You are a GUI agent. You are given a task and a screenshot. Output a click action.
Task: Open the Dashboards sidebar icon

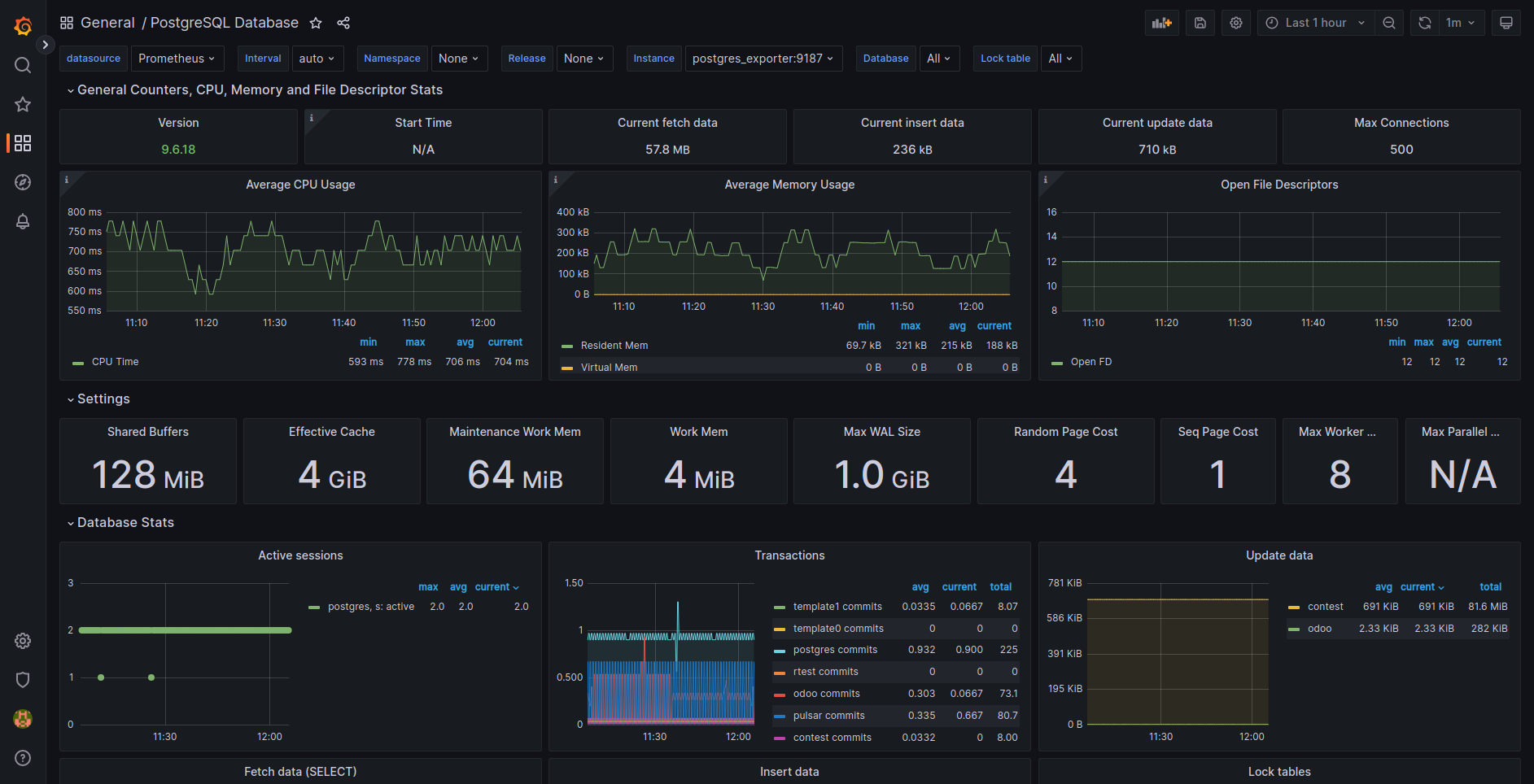coord(23,143)
